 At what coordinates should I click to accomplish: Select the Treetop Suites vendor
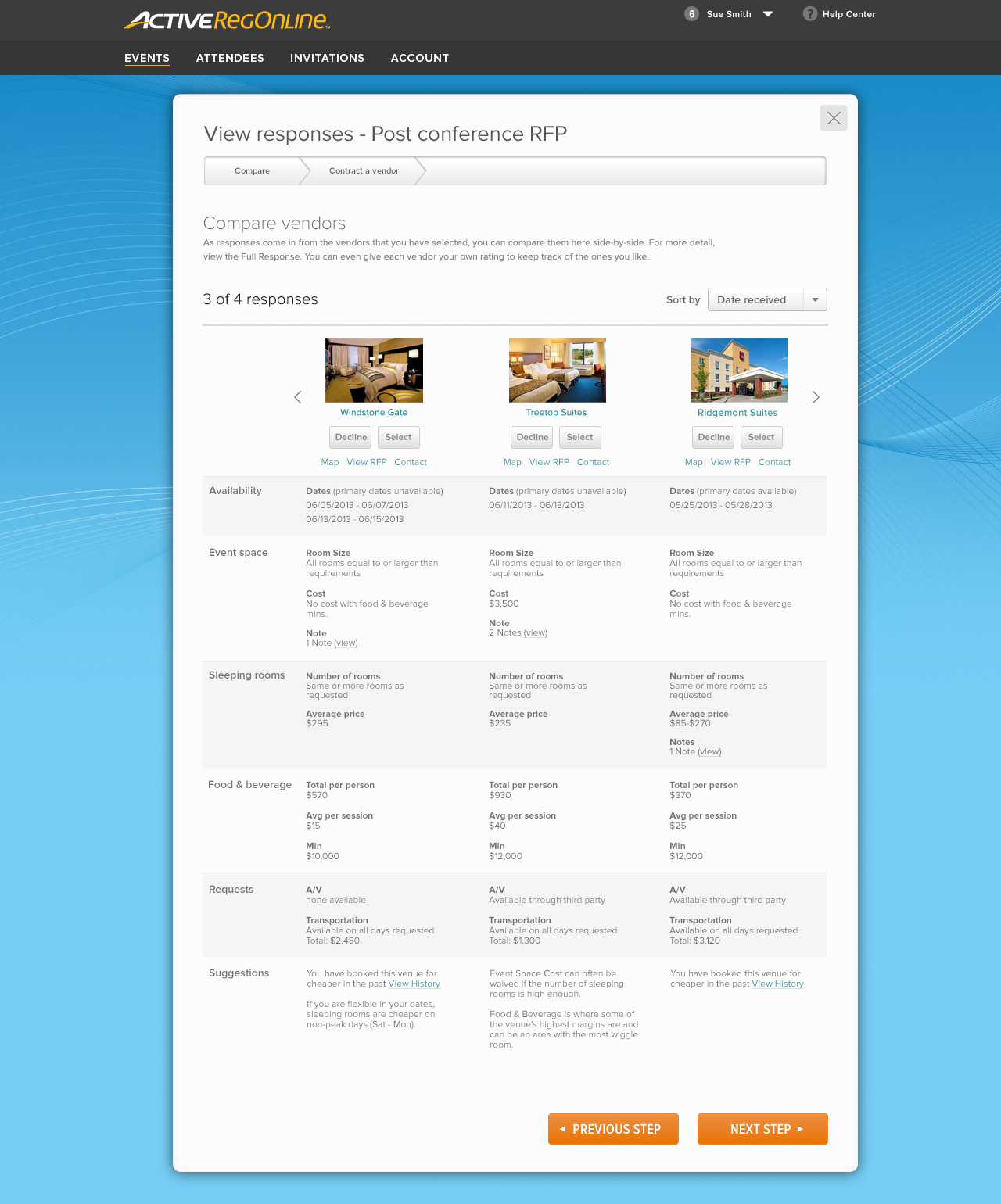(579, 438)
